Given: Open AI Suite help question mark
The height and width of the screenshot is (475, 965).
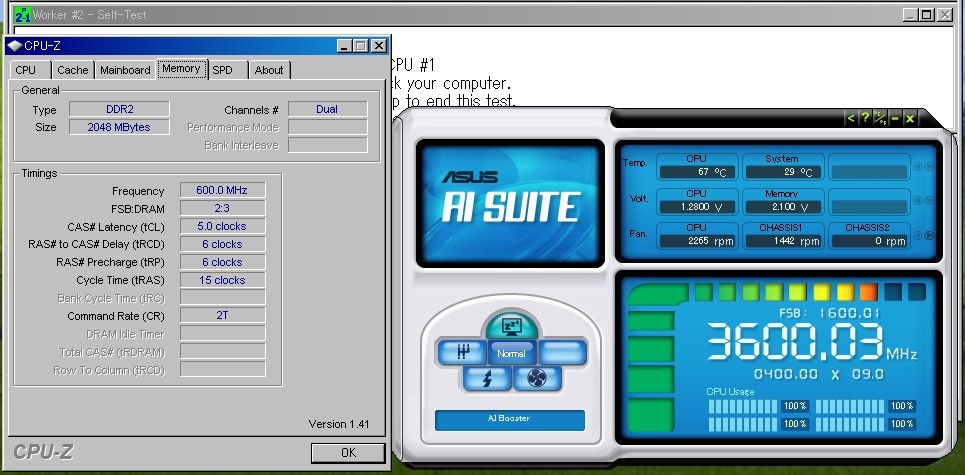Looking at the screenshot, I should pos(865,118).
